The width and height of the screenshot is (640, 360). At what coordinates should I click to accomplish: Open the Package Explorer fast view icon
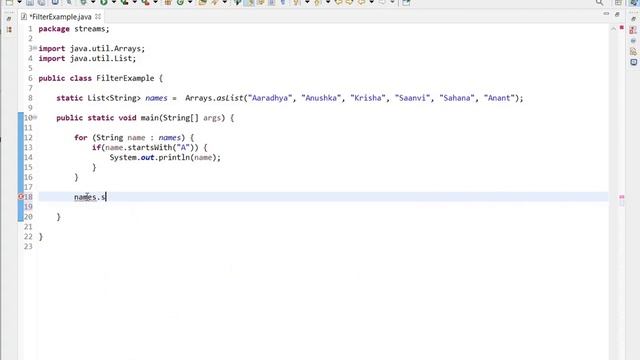pos(9,29)
